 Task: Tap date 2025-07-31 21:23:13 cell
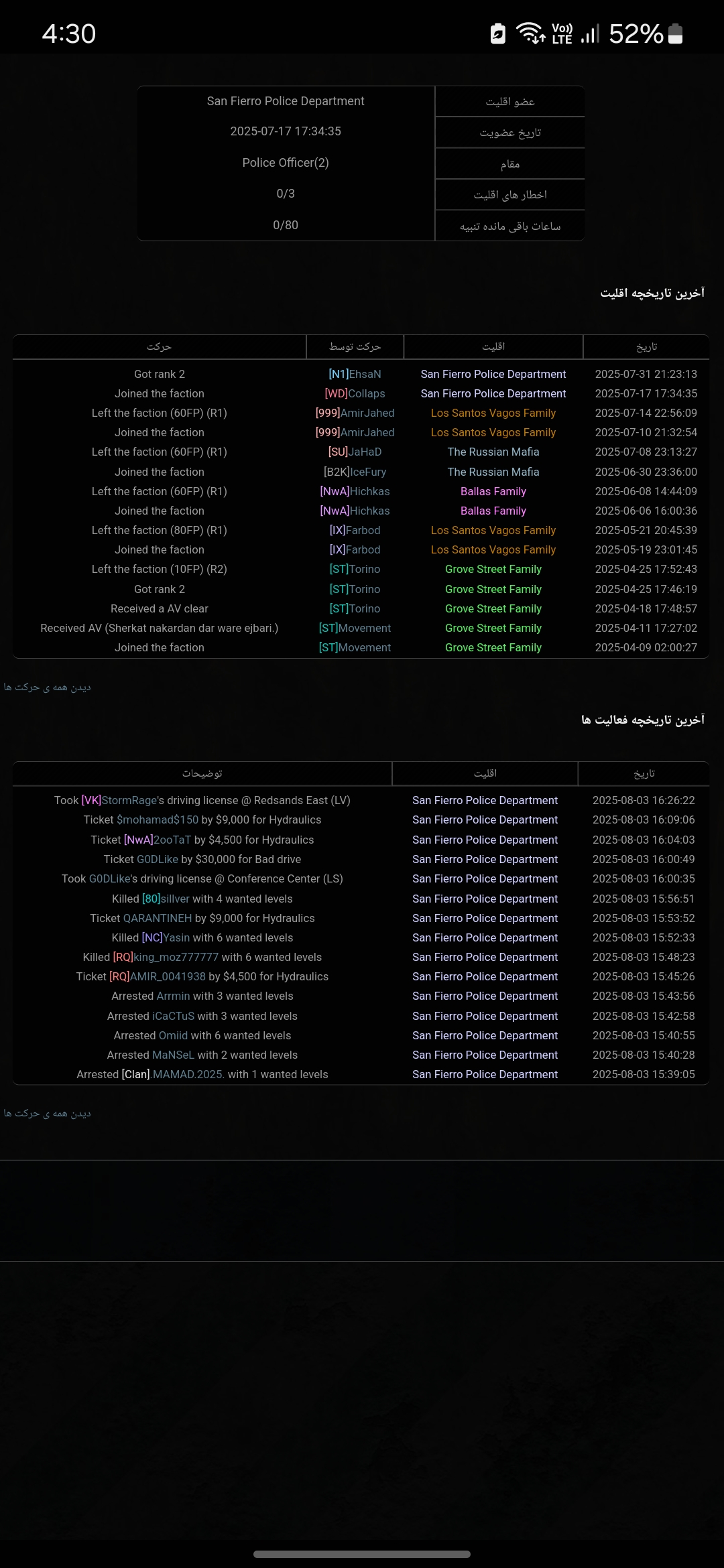646,374
